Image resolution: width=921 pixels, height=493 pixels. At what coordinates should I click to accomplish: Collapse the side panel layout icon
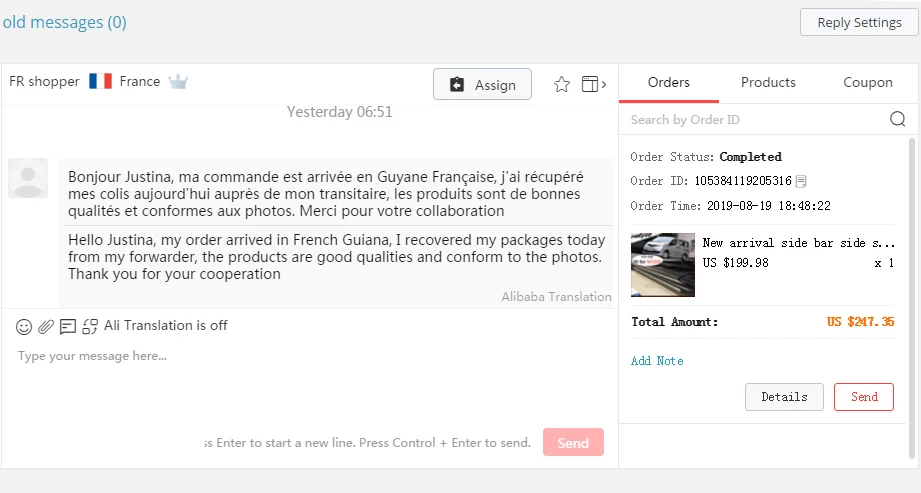pyautogui.click(x=593, y=85)
